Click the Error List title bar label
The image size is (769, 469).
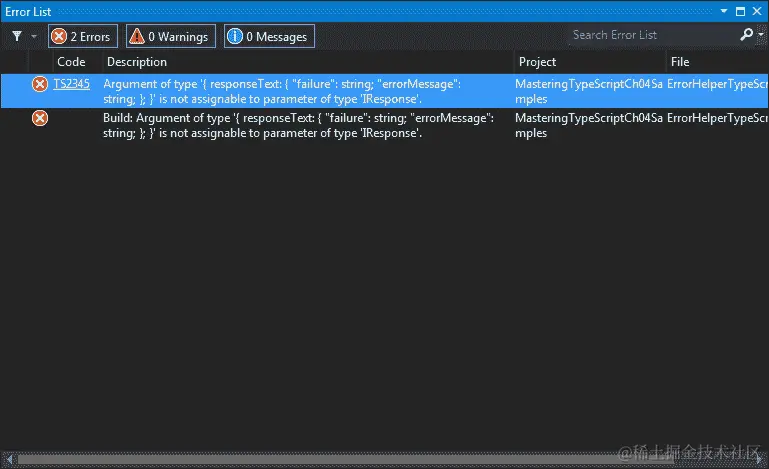tap(28, 12)
